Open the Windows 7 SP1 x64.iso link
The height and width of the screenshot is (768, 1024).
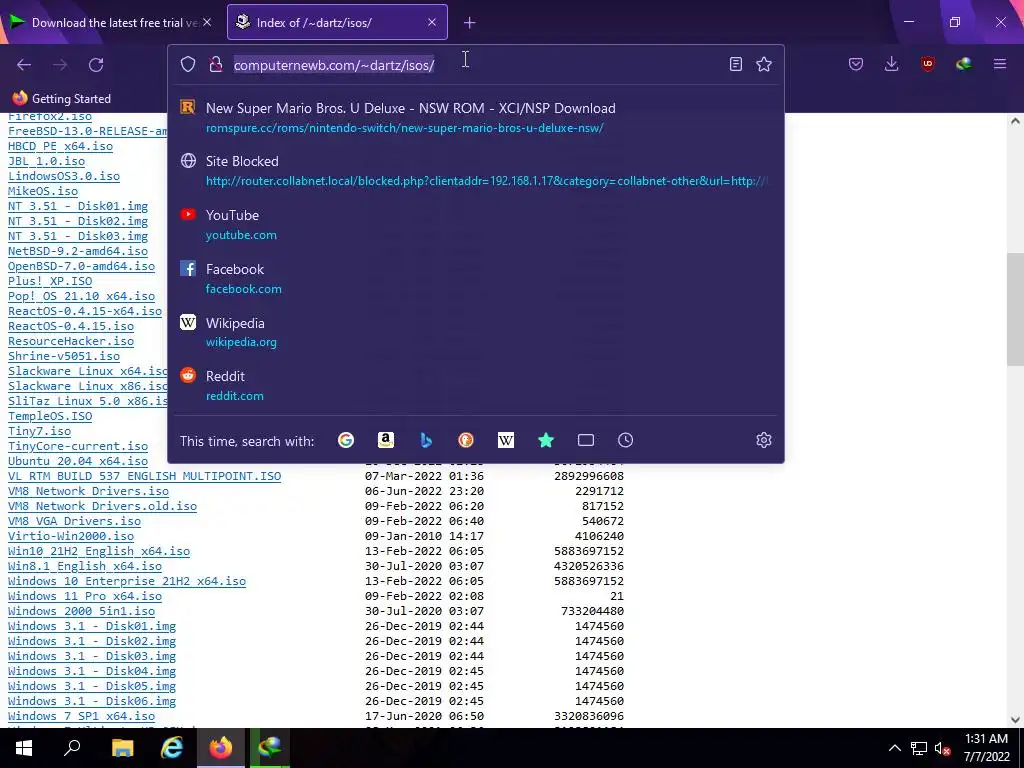[81, 716]
